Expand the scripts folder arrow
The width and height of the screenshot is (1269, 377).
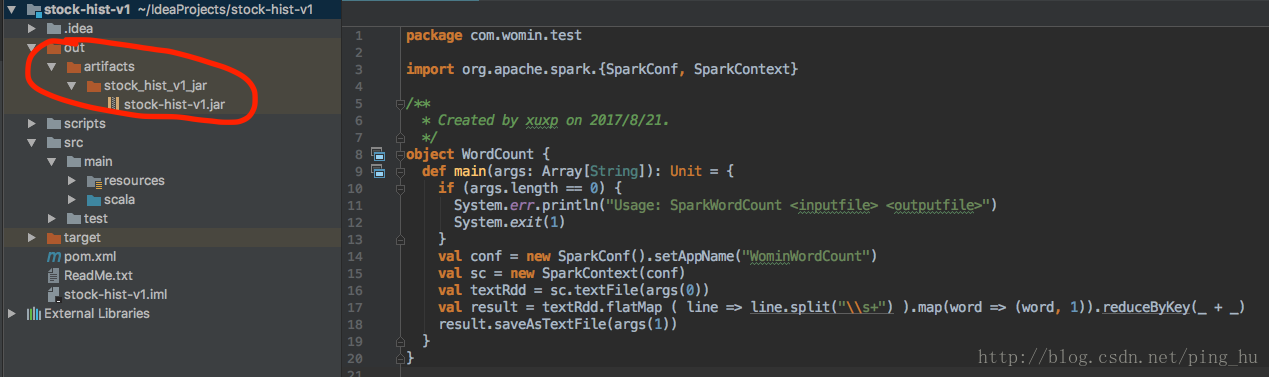coord(32,123)
